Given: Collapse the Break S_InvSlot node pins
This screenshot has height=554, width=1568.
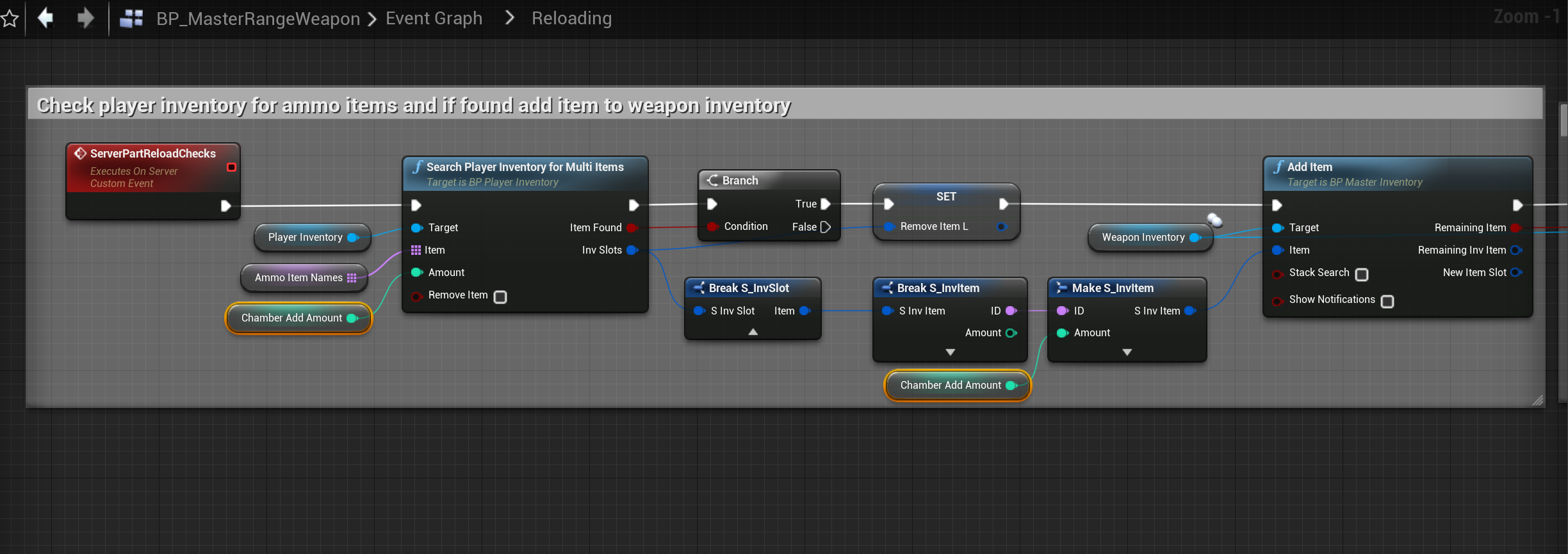Looking at the screenshot, I should pos(753,332).
